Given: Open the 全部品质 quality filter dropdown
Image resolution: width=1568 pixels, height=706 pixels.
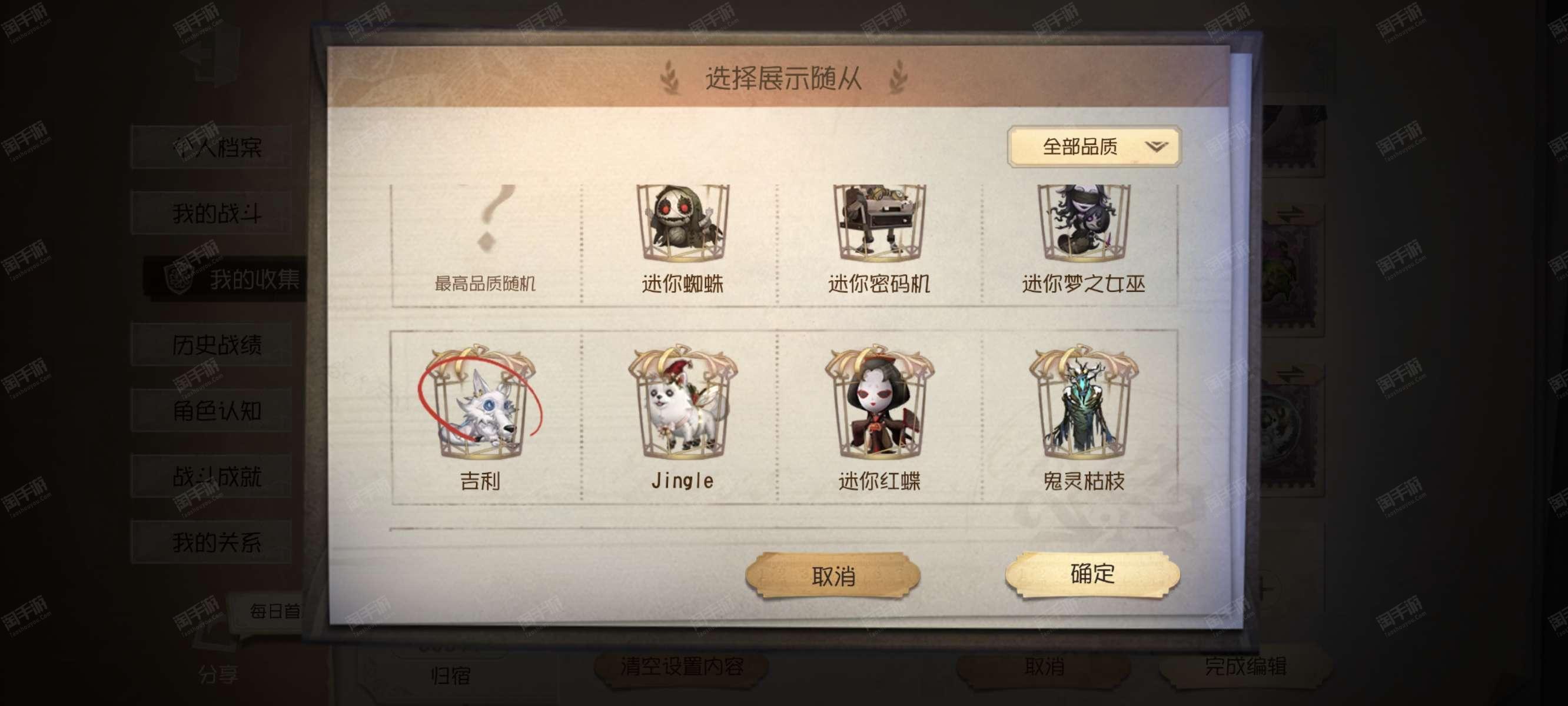Looking at the screenshot, I should coord(1094,146).
